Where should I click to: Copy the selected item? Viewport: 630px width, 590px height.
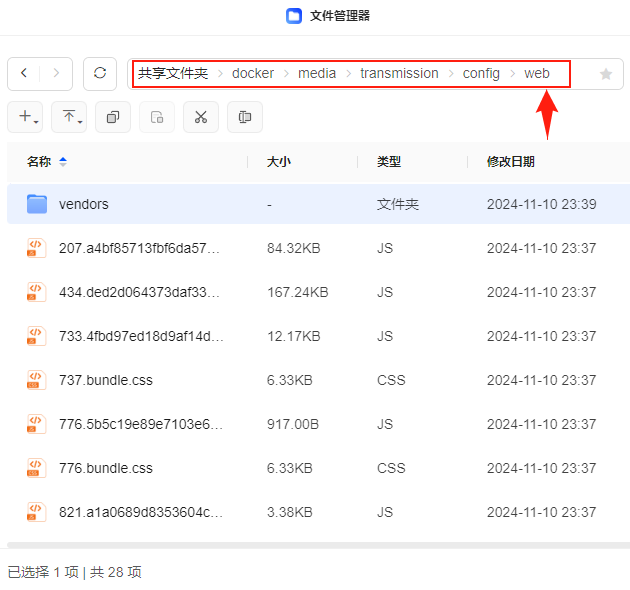113,117
